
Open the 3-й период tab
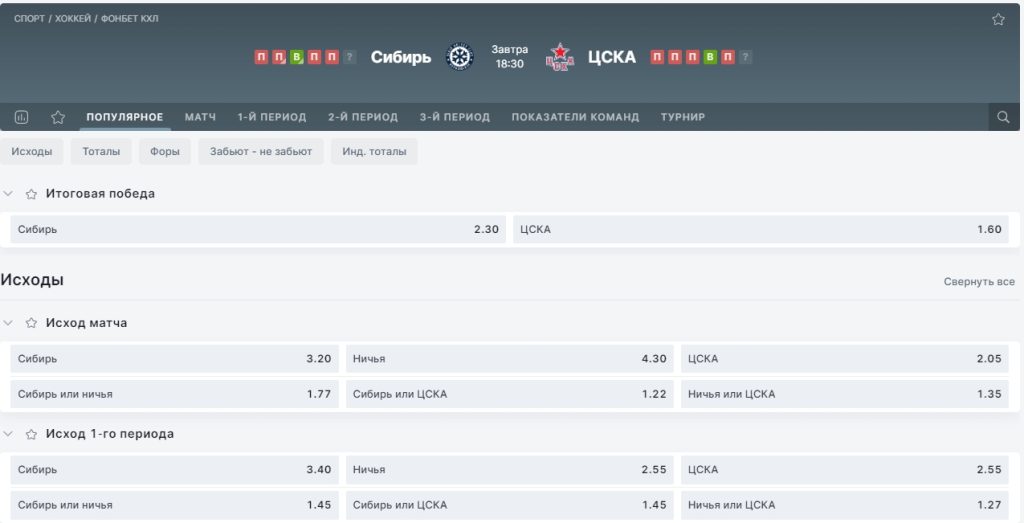(455, 117)
